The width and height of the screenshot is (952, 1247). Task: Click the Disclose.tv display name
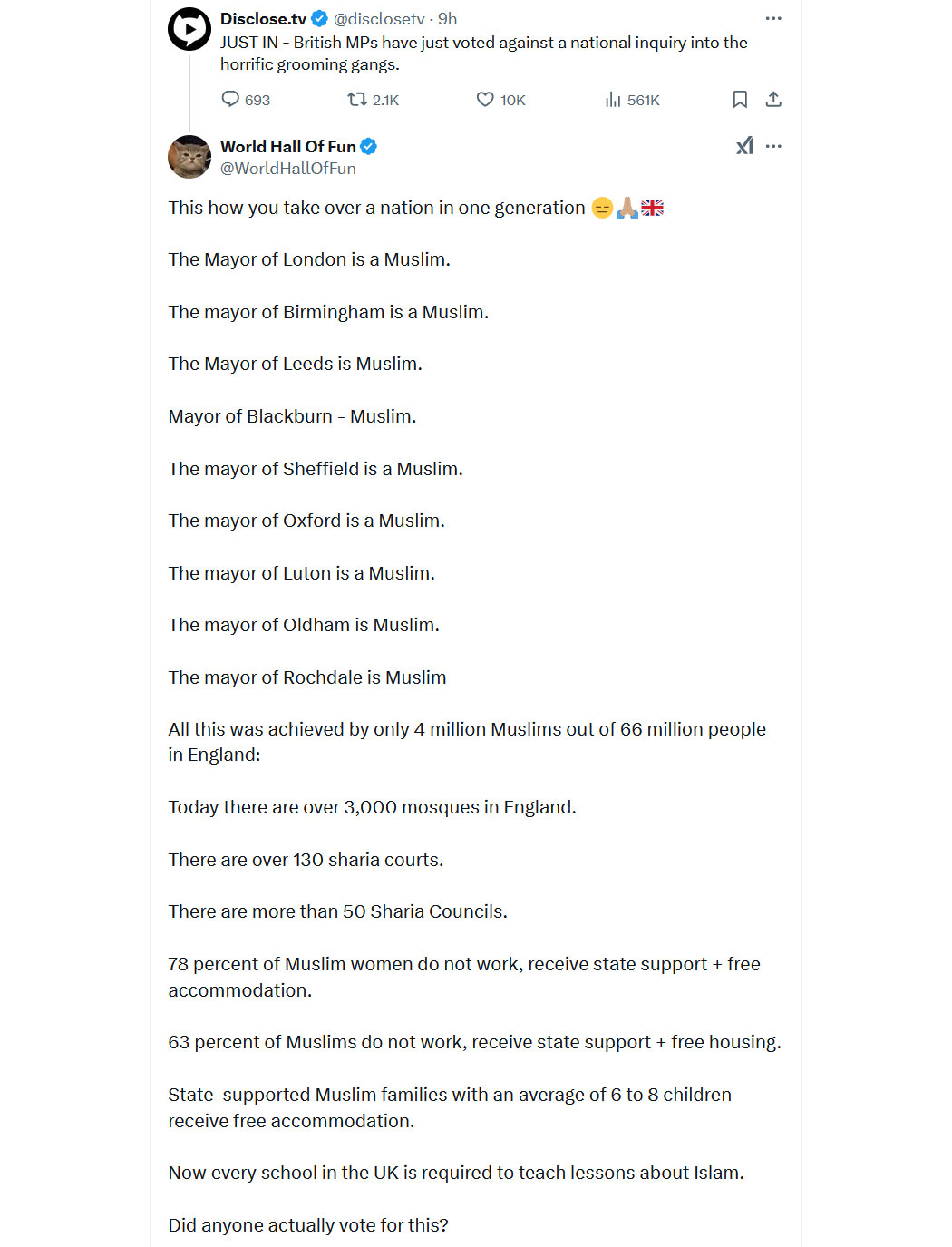(x=263, y=19)
